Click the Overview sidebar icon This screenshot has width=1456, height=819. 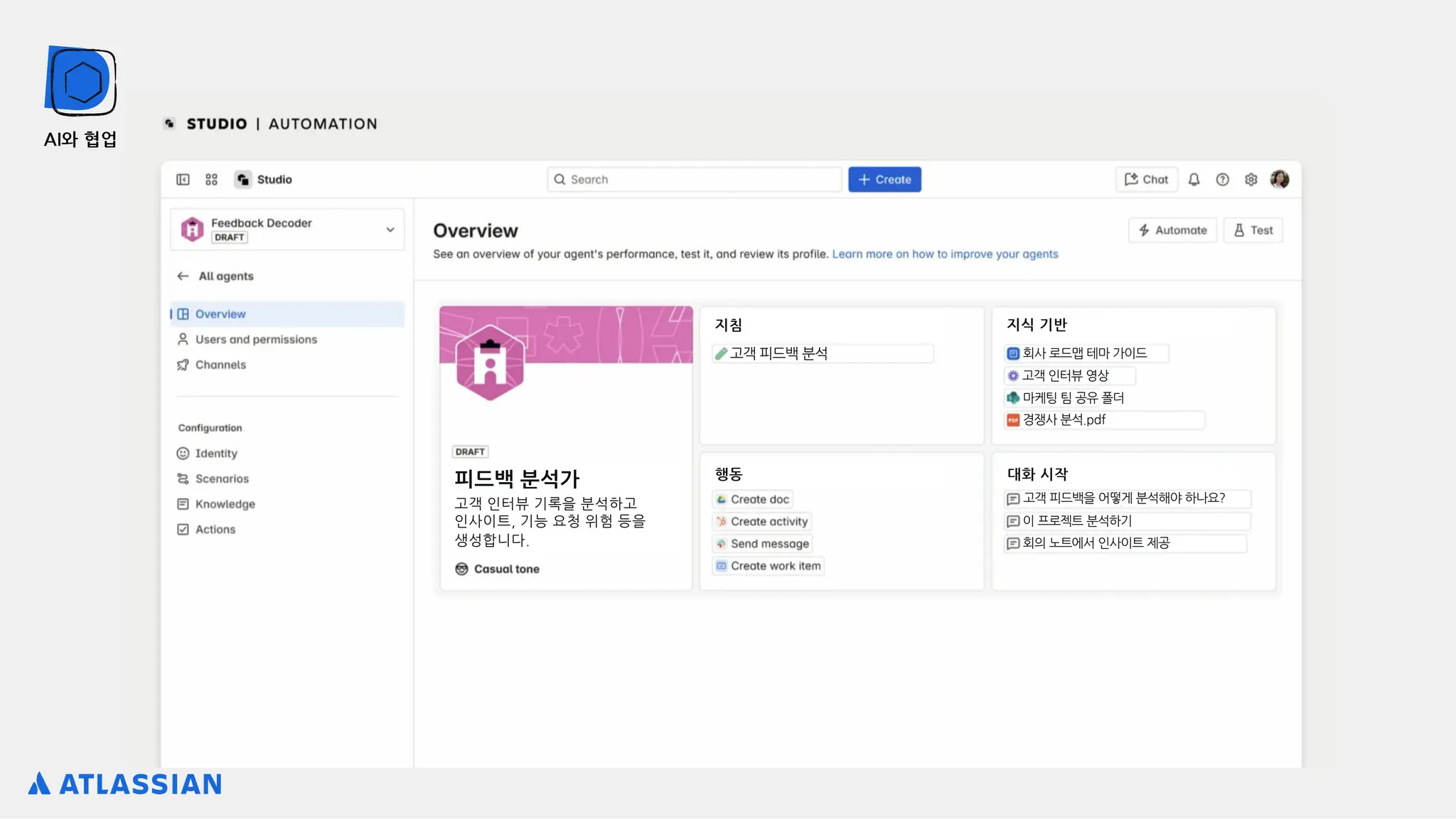[183, 314]
